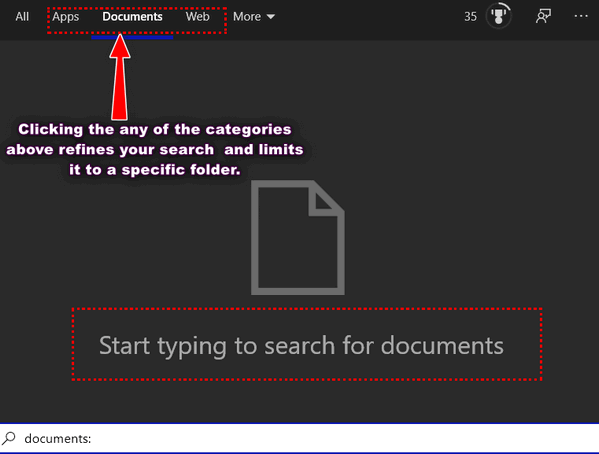The height and width of the screenshot is (454, 599).
Task: Select the Documents tab
Action: click(x=132, y=16)
